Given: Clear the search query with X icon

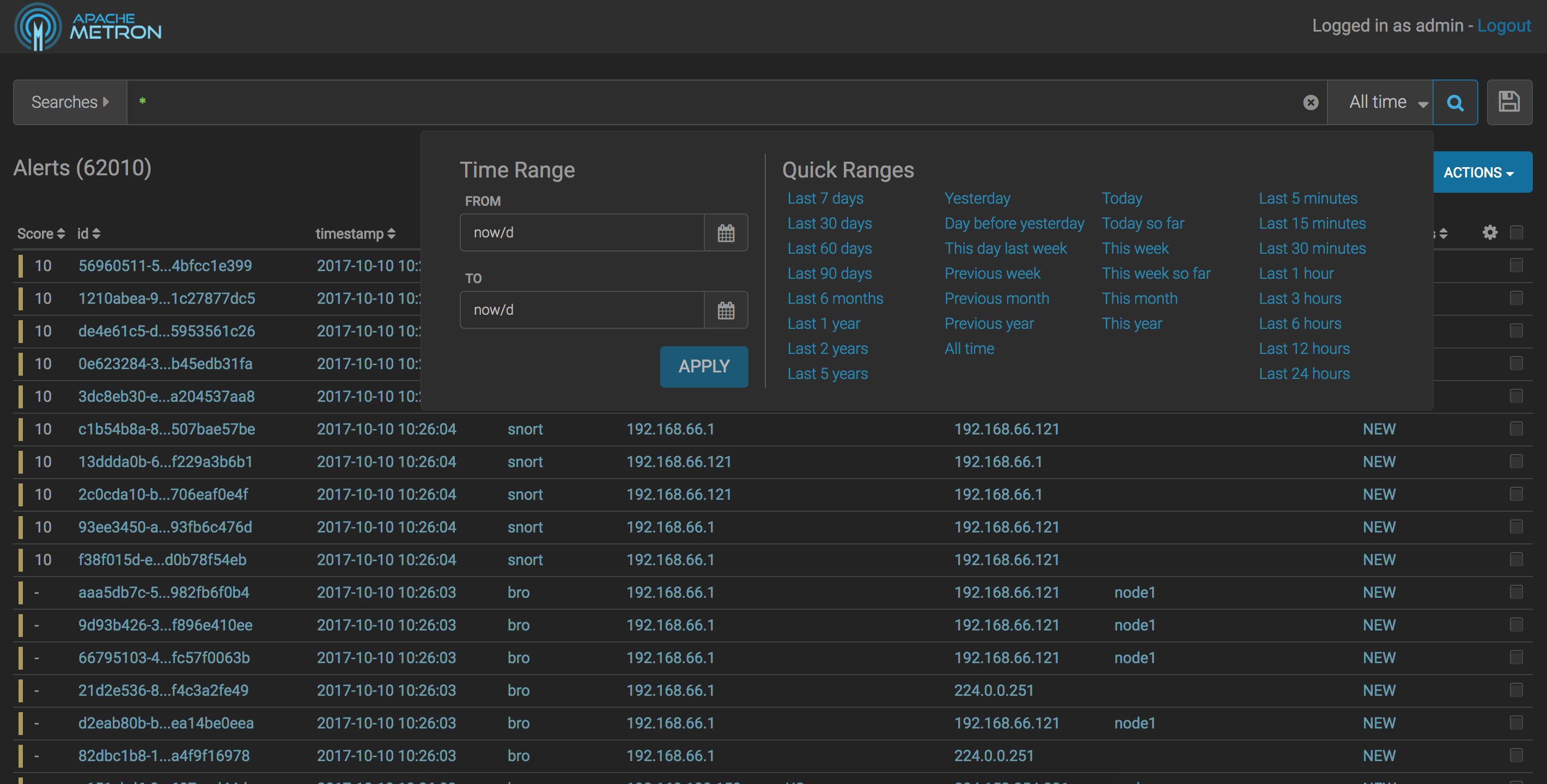Looking at the screenshot, I should [1311, 103].
